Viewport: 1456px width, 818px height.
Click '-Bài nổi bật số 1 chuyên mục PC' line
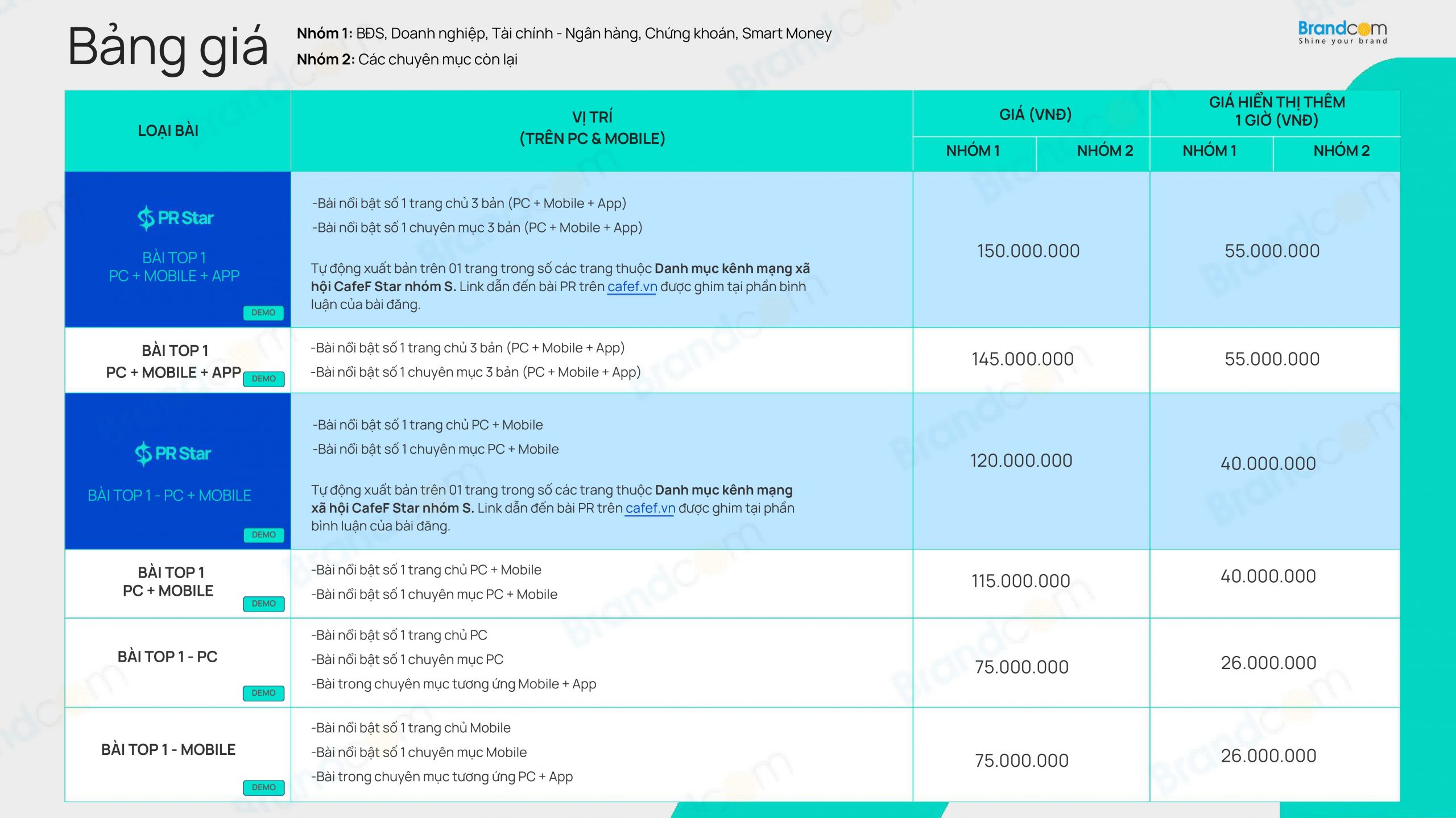point(407,659)
